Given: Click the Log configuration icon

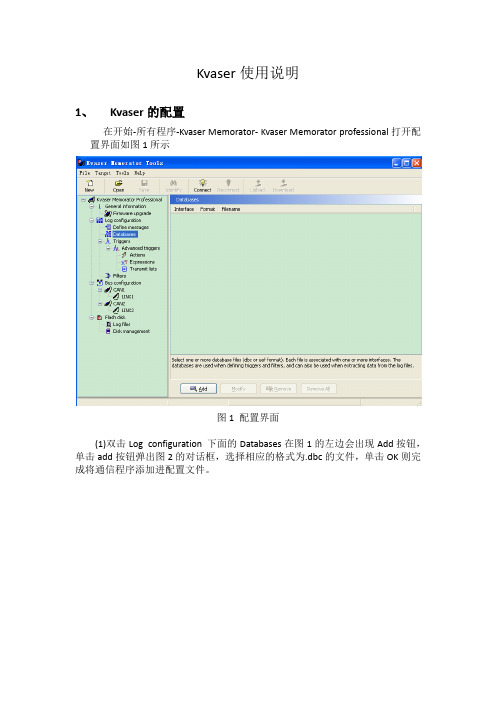Looking at the screenshot, I should pyautogui.click(x=99, y=220).
